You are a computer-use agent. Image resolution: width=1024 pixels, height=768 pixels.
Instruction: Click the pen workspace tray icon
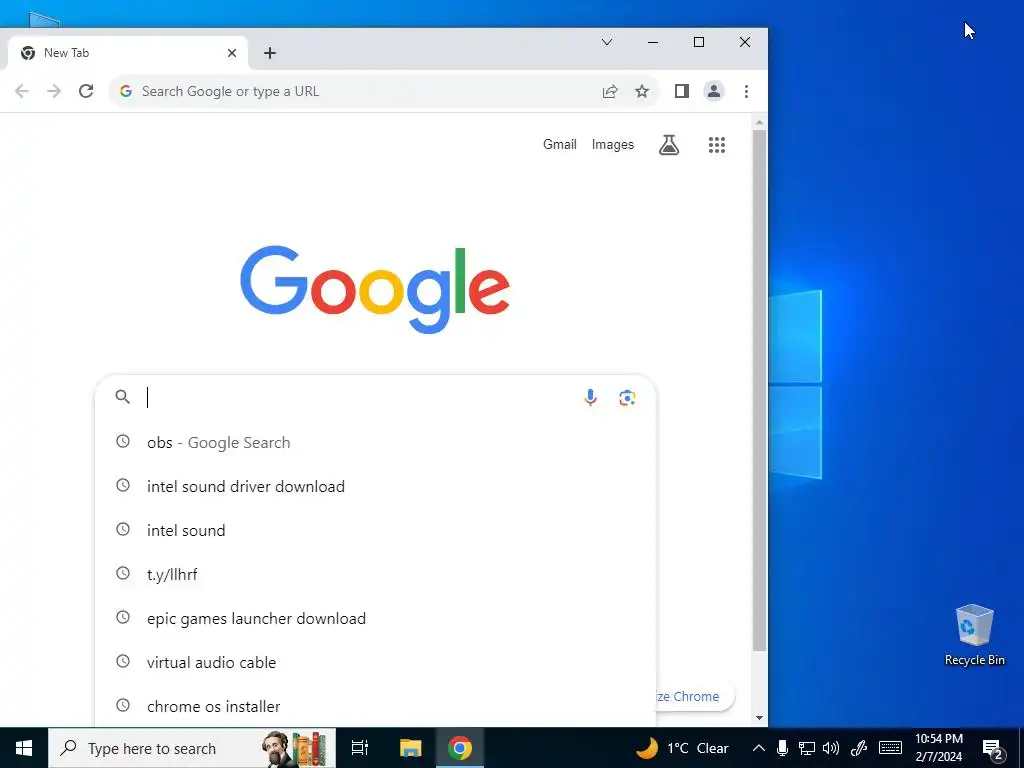tap(859, 748)
